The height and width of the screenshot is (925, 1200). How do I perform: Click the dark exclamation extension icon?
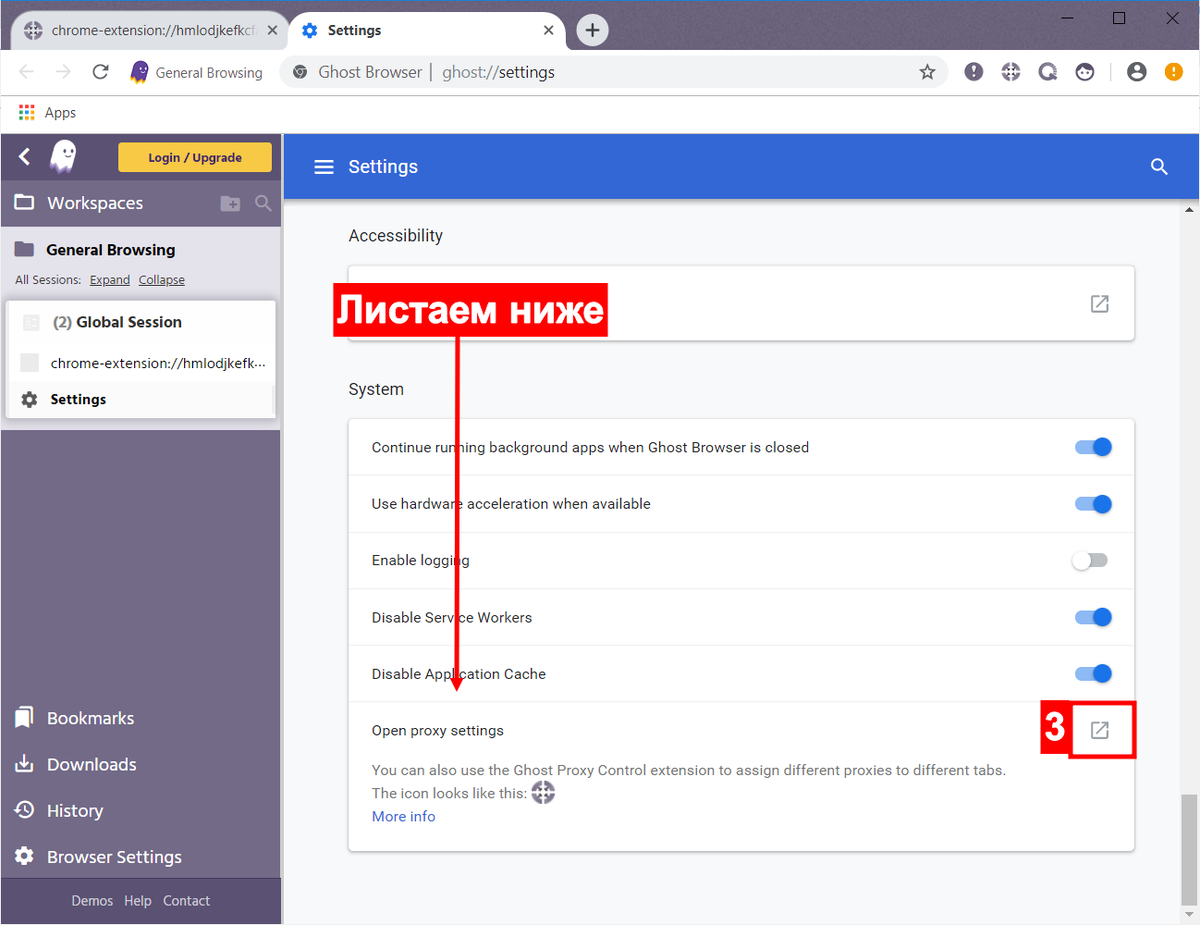974,72
